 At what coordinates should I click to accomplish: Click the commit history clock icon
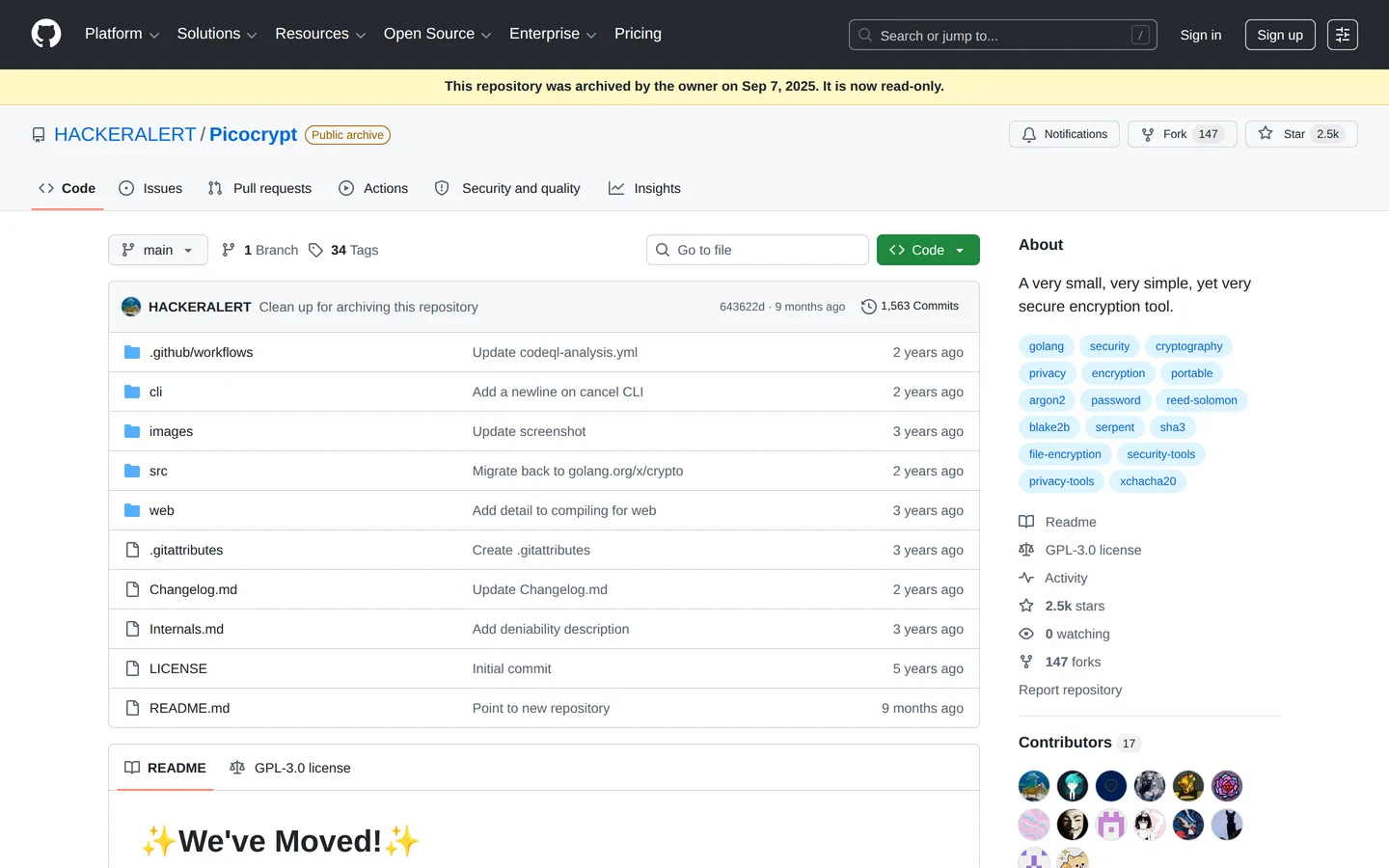pyautogui.click(x=868, y=307)
